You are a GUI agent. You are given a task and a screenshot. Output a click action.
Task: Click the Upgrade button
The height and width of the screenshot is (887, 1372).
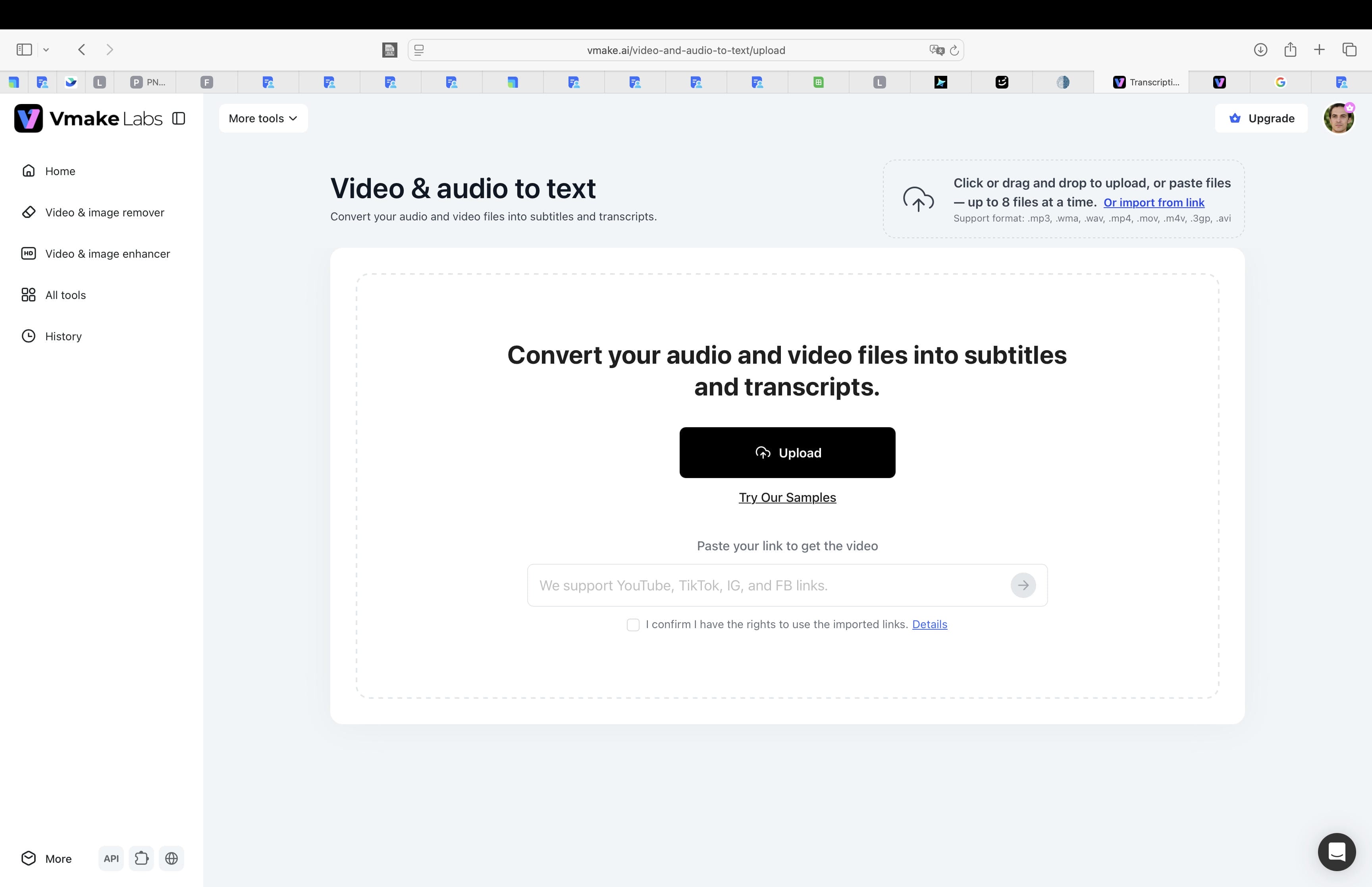point(1261,118)
